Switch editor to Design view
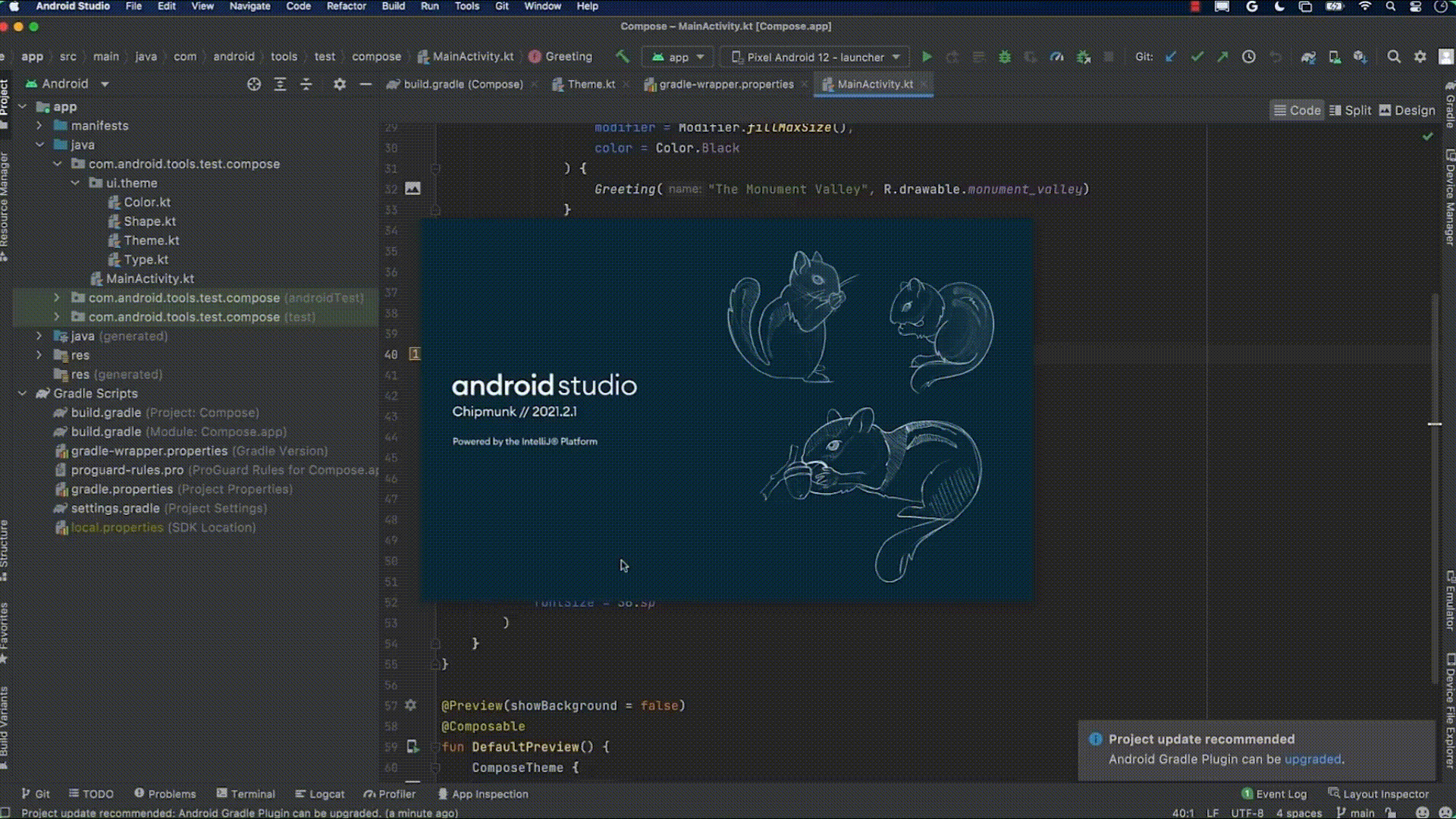The height and width of the screenshot is (819, 1456). 1407,110
